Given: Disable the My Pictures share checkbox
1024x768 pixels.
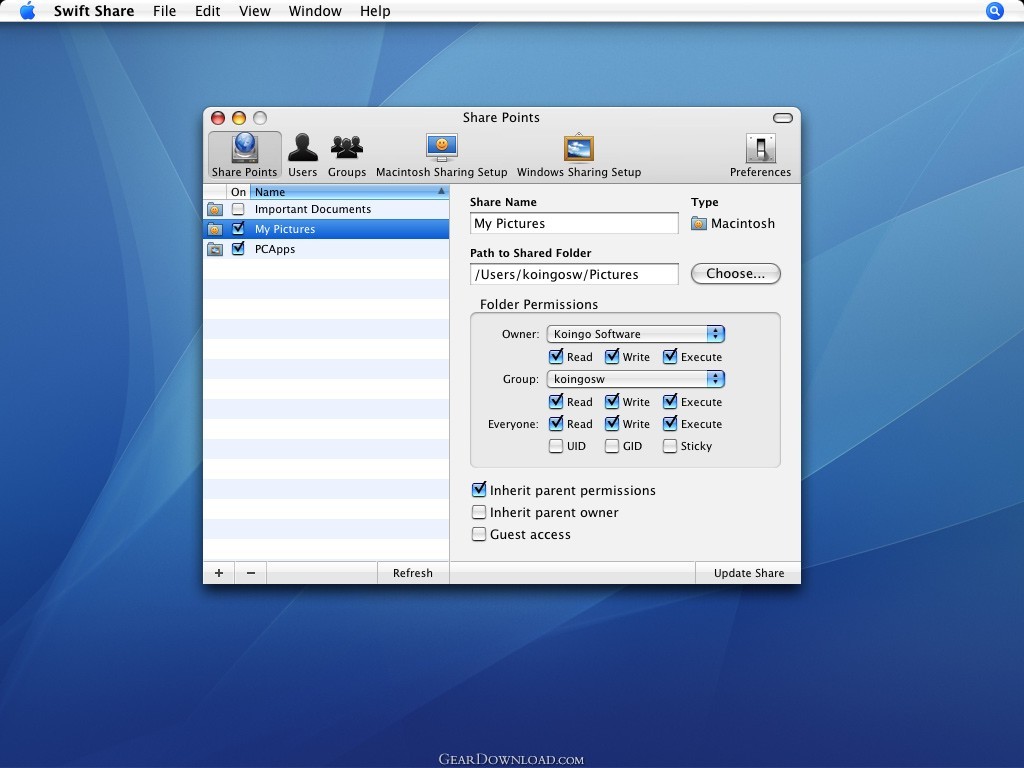Looking at the screenshot, I should (x=238, y=229).
